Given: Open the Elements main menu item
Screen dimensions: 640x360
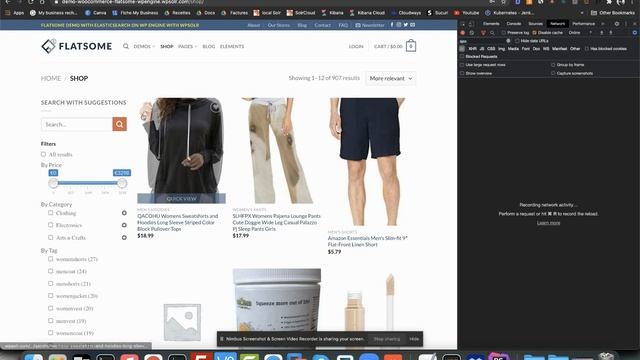Looking at the screenshot, I should pos(232,46).
